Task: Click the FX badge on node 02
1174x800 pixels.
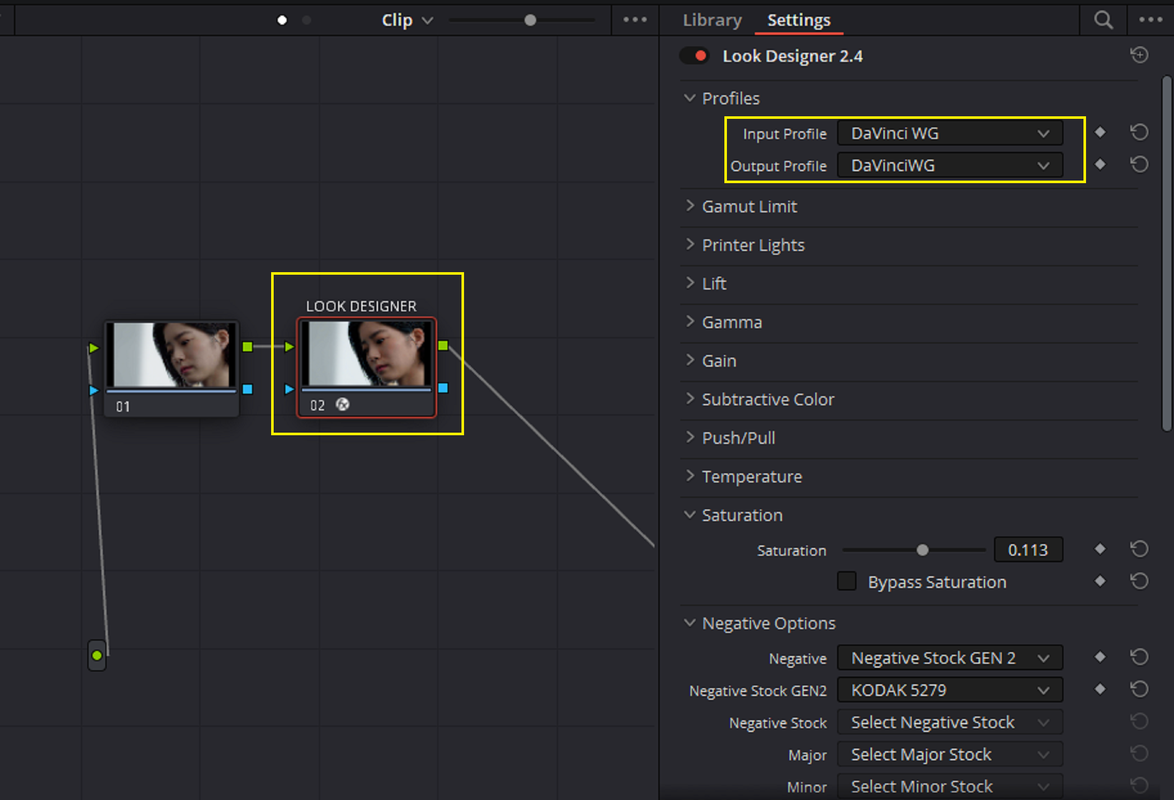Action: (x=342, y=404)
